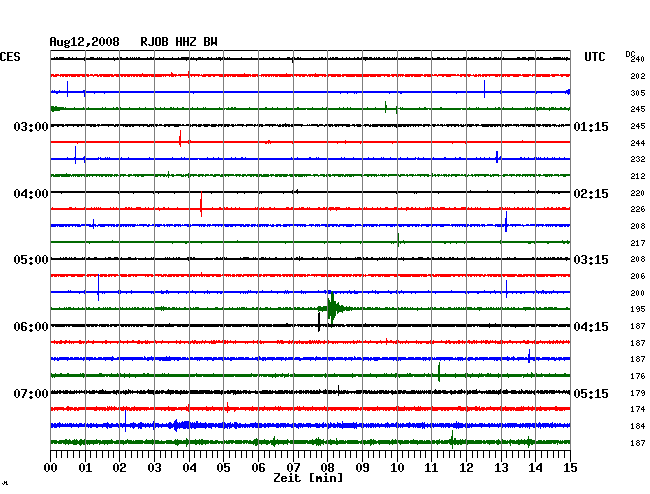Click the DC value 232
The width and height of the screenshot is (650, 494).
[638, 159]
